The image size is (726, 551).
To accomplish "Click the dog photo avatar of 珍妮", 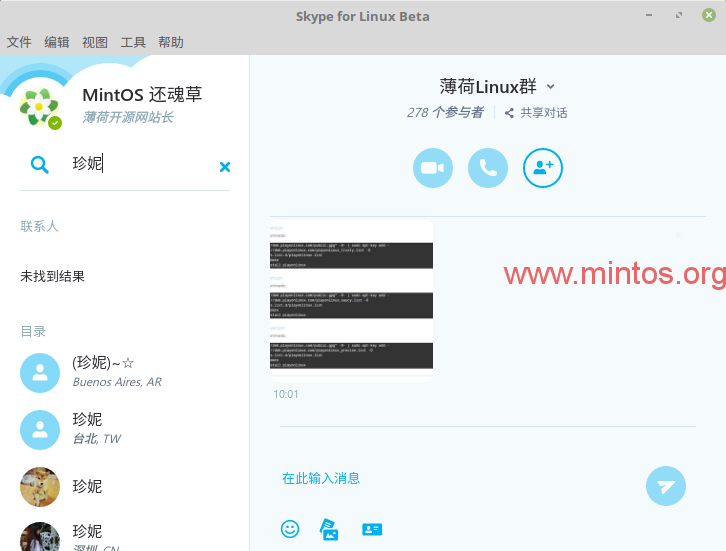I will 40,487.
